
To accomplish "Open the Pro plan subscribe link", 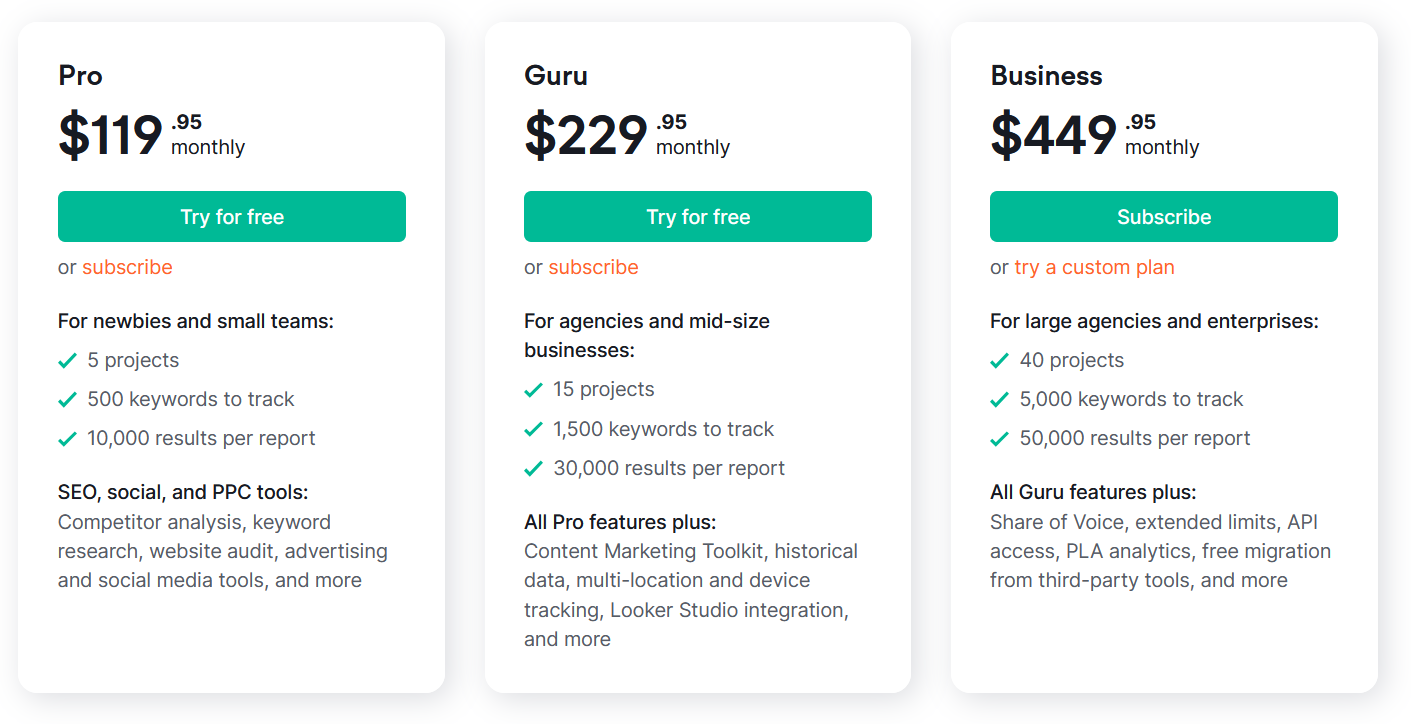I will pyautogui.click(x=127, y=267).
